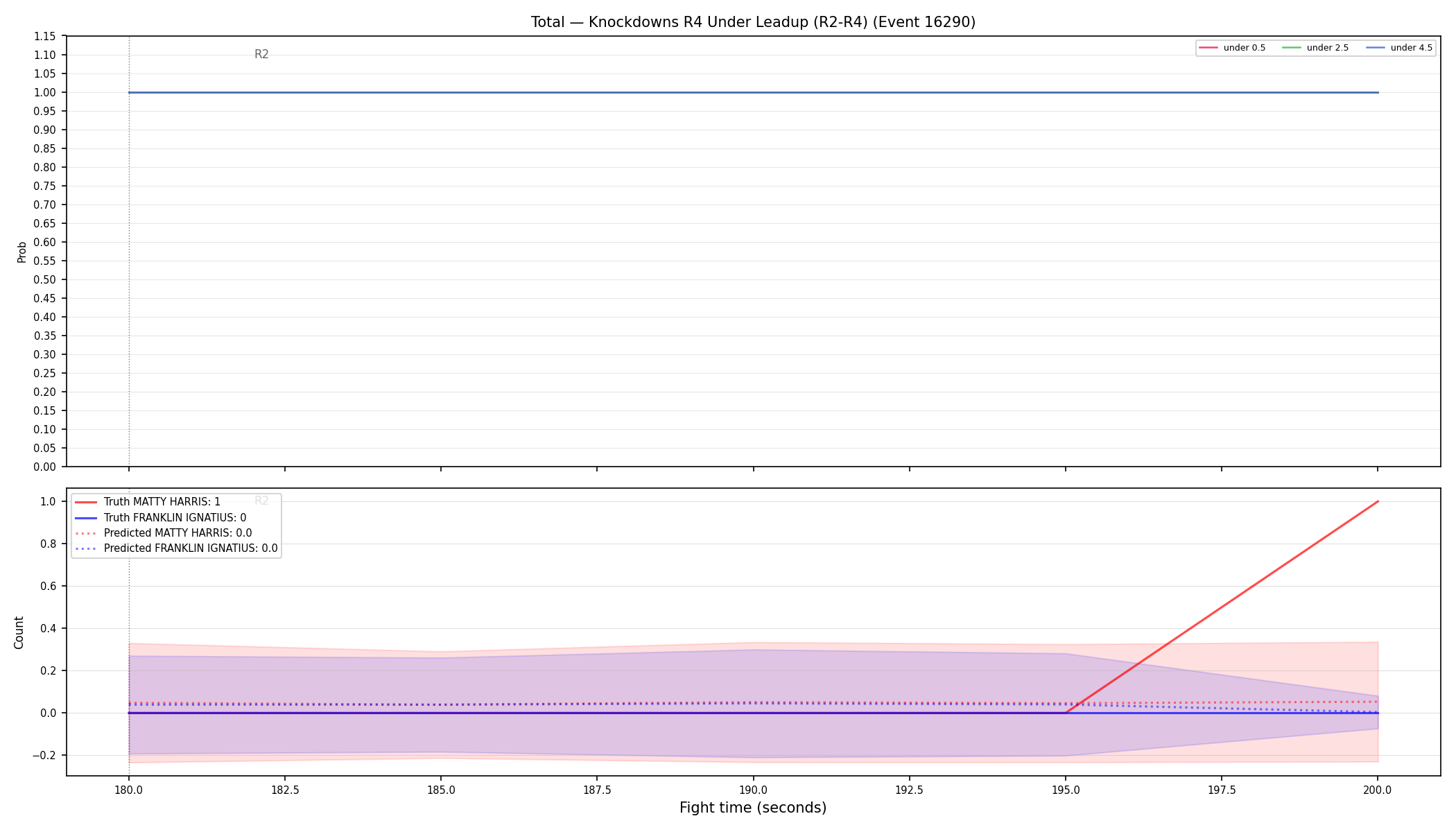This screenshot has height=832, width=1456.
Task: Click the 182.5 x-axis tick label
Action: (x=285, y=790)
